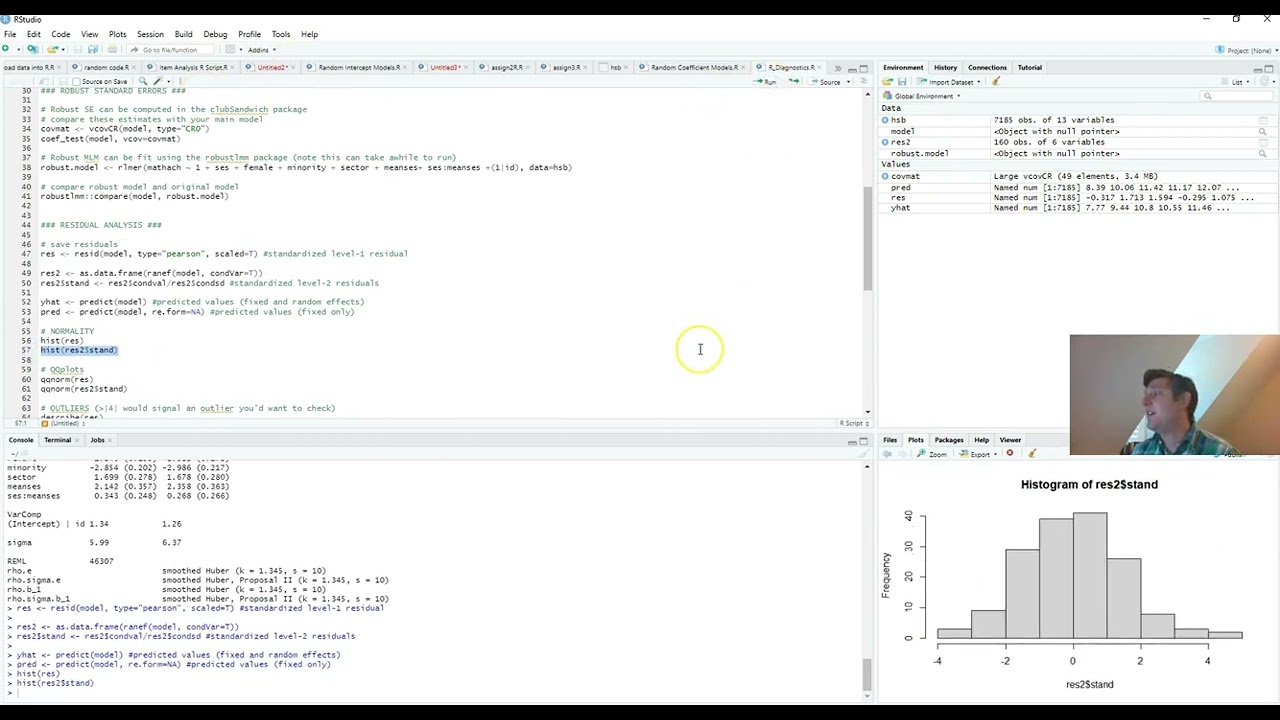Click the Environment search box

1238,96
